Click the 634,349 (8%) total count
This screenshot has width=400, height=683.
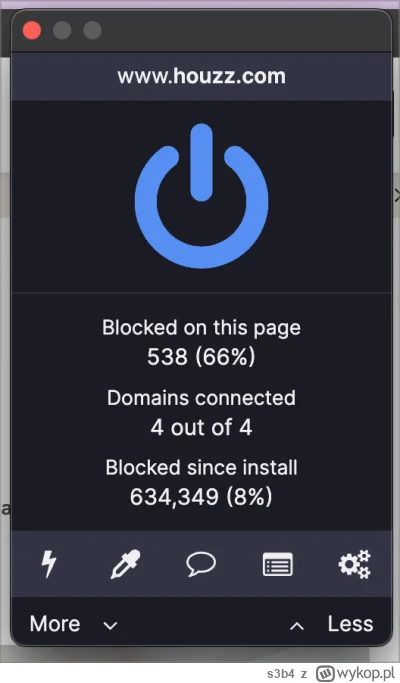point(201,497)
